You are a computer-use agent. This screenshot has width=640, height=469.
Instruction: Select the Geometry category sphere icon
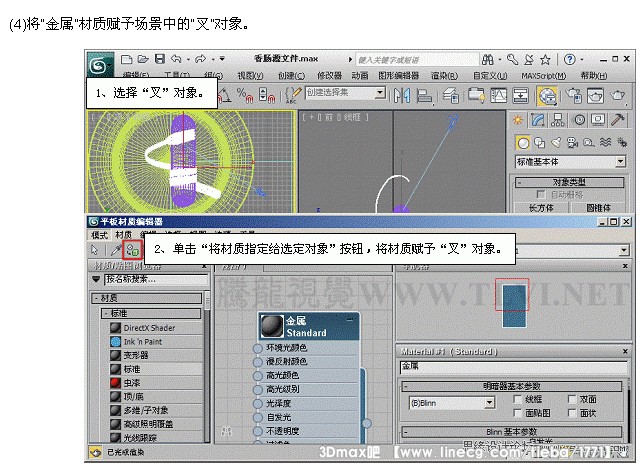point(523,143)
